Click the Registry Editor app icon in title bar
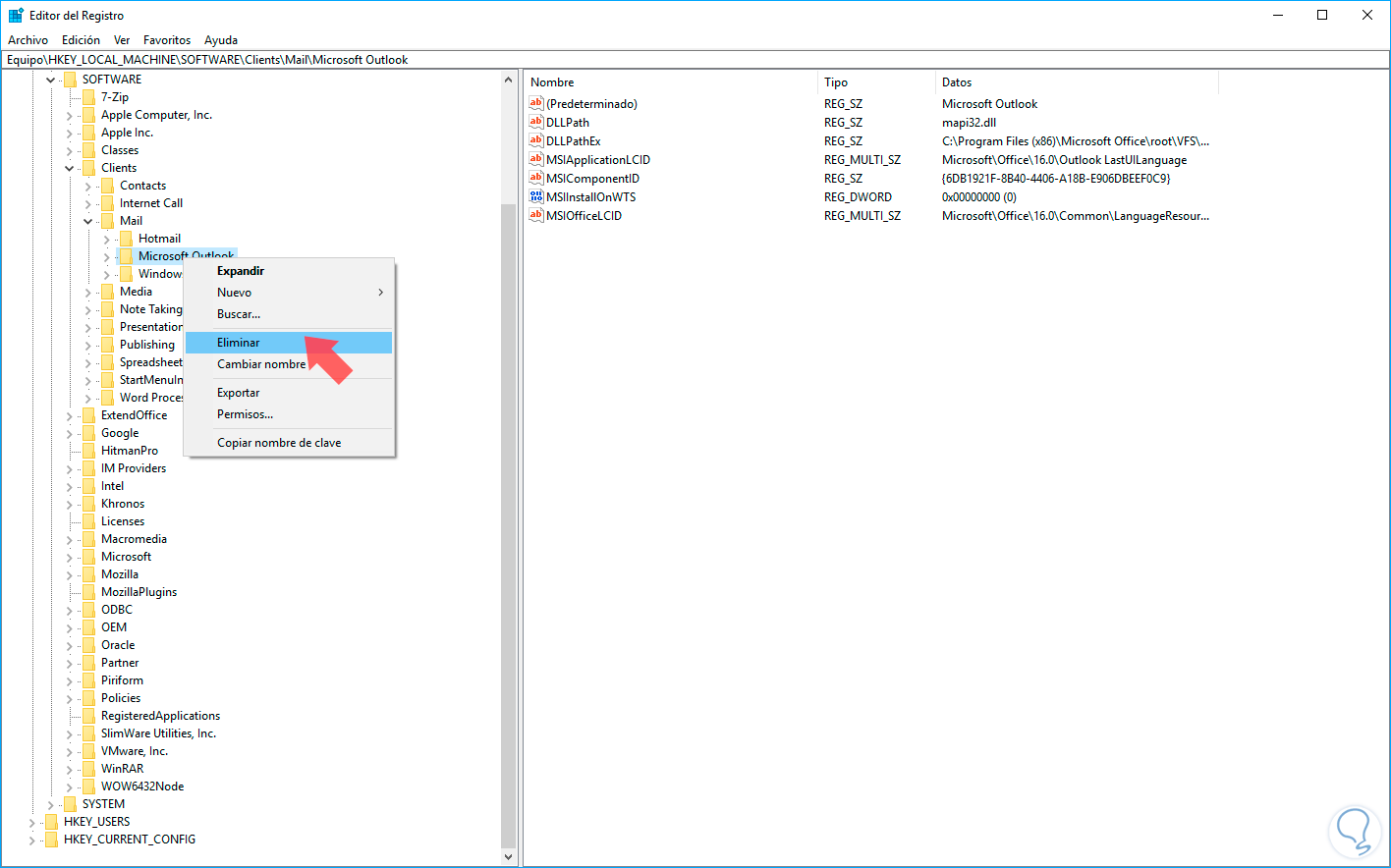 pos(16,15)
